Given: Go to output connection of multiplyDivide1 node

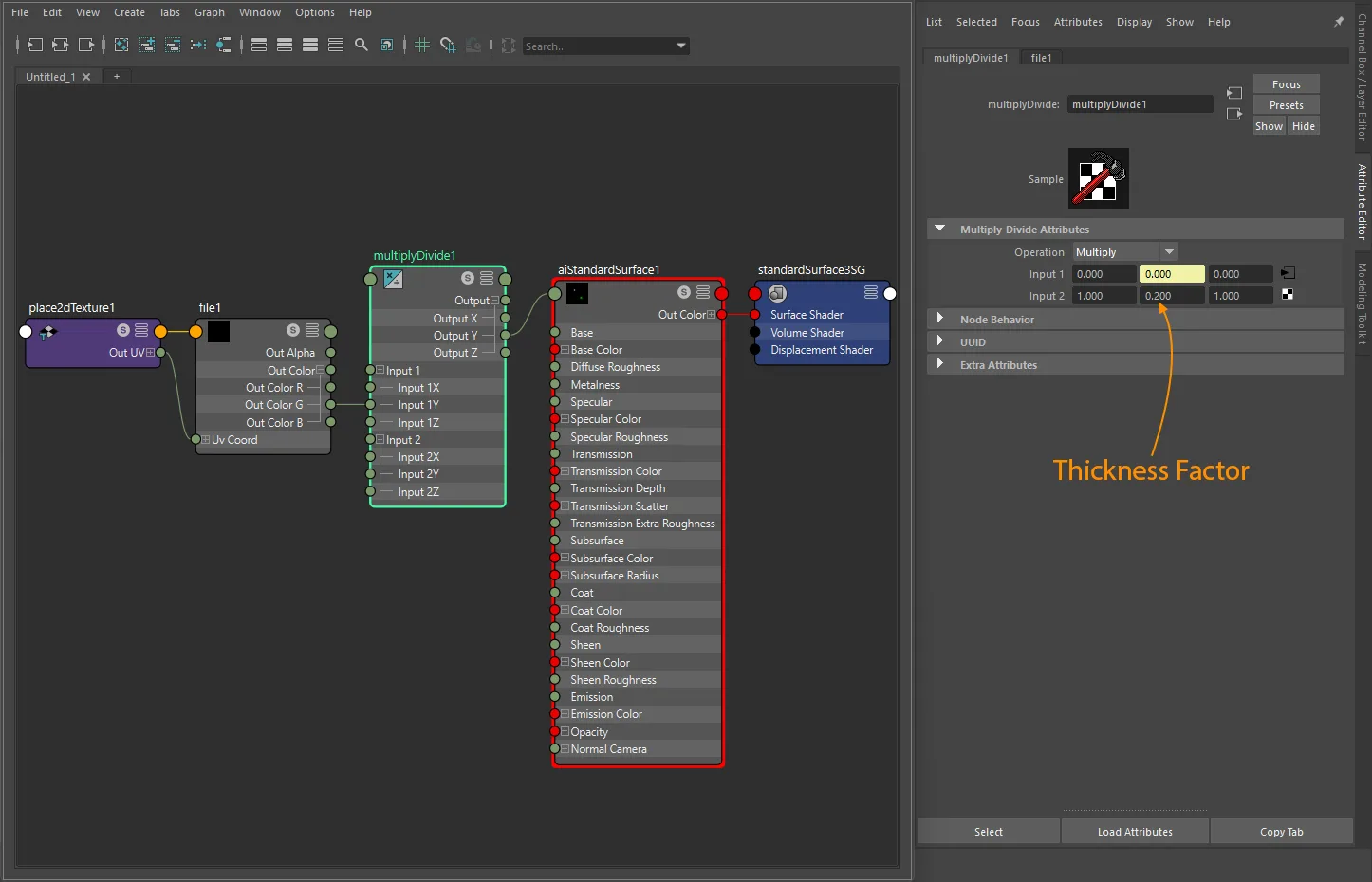Looking at the screenshot, I should tap(1233, 114).
